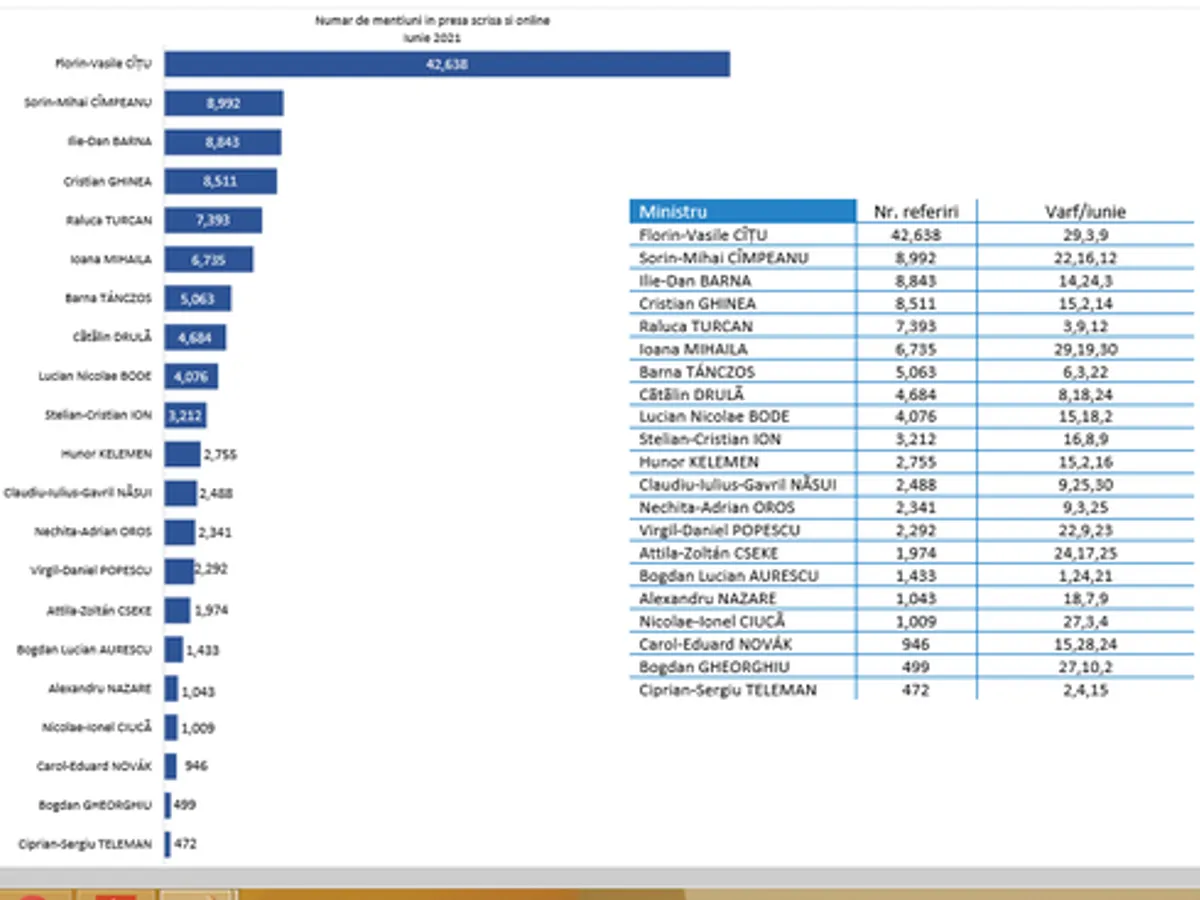Click the first red taskbar icon at bottom-left
The width and height of the screenshot is (1200, 900).
click(30, 894)
